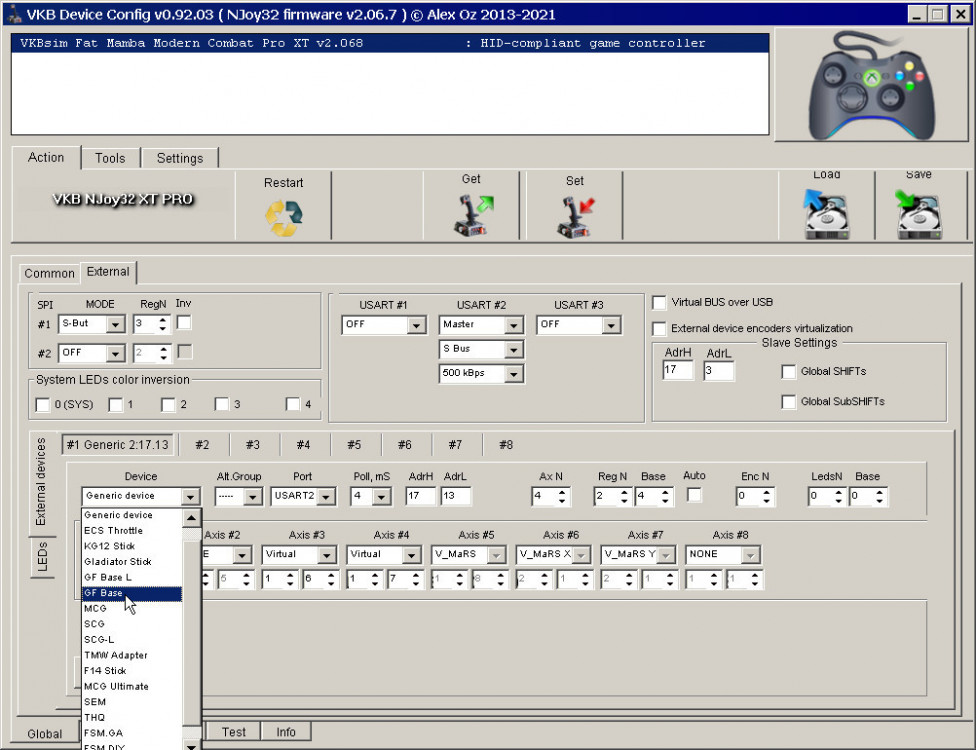
Task: Click the Get joystick icon
Action: tap(471, 216)
